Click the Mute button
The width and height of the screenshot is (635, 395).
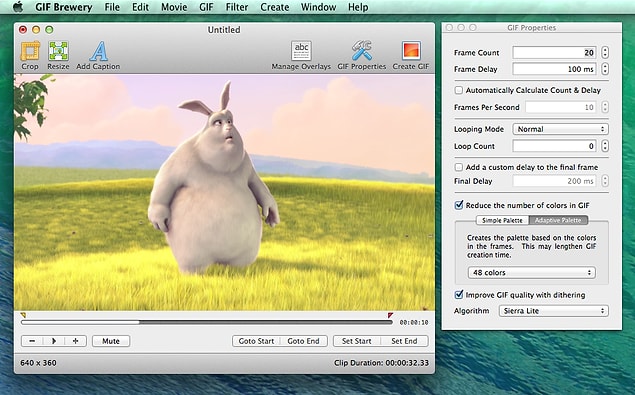click(x=111, y=341)
